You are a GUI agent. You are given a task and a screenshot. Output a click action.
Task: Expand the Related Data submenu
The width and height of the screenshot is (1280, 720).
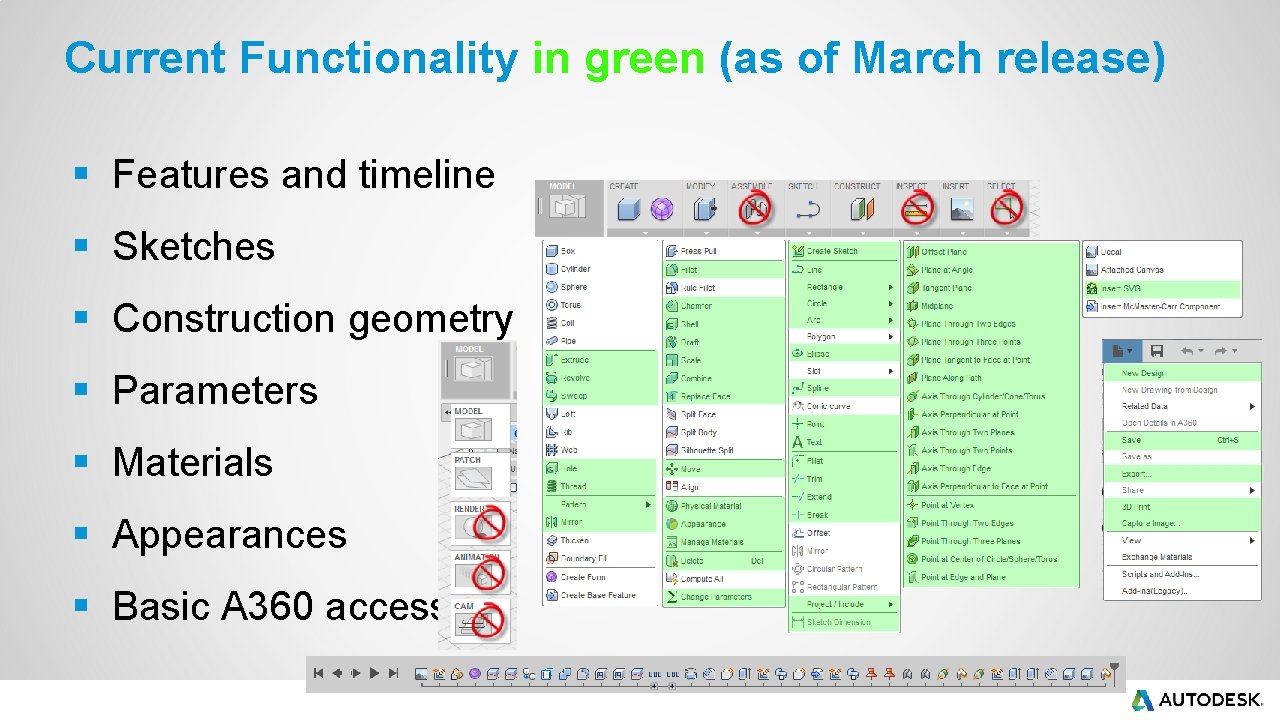point(1252,407)
